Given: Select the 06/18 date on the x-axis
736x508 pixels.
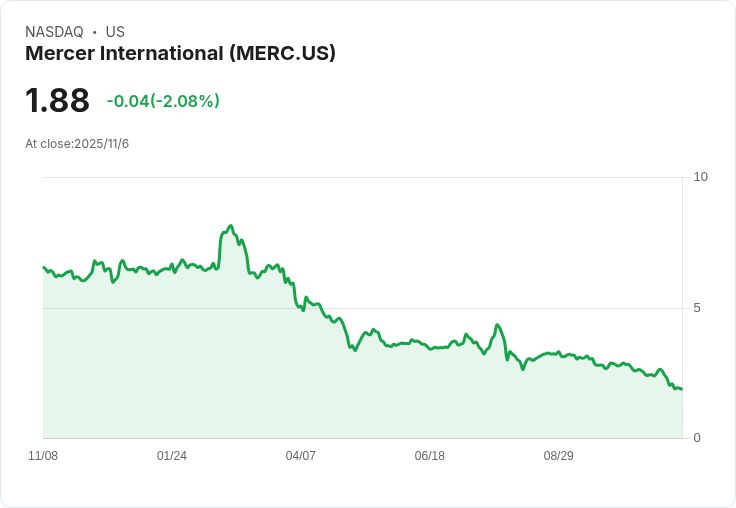Looking at the screenshot, I should point(429,456).
